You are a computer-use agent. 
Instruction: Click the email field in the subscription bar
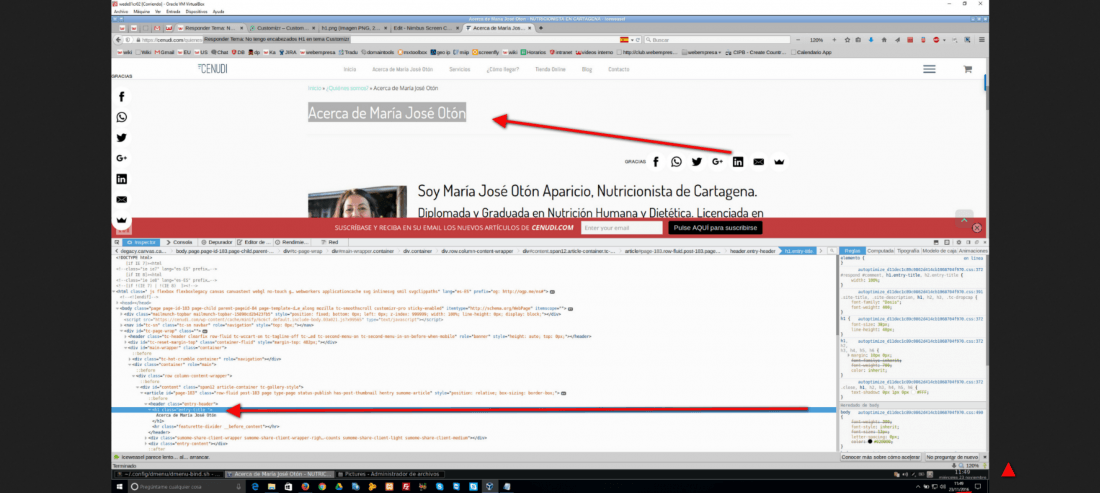point(622,228)
